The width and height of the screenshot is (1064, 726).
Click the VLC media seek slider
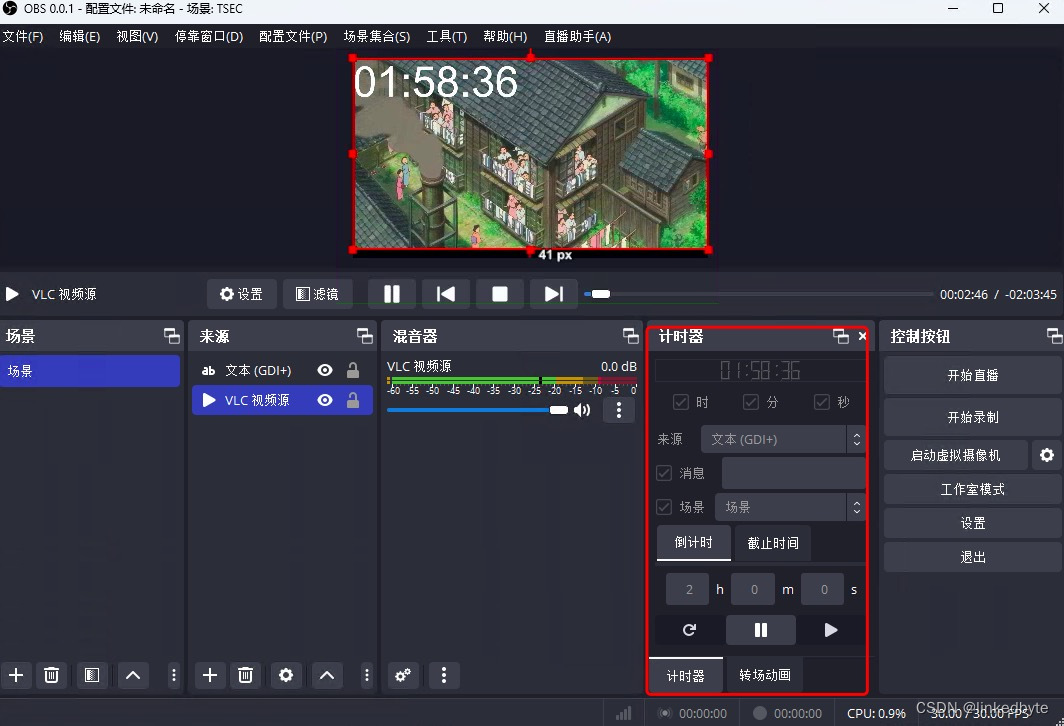pos(759,294)
